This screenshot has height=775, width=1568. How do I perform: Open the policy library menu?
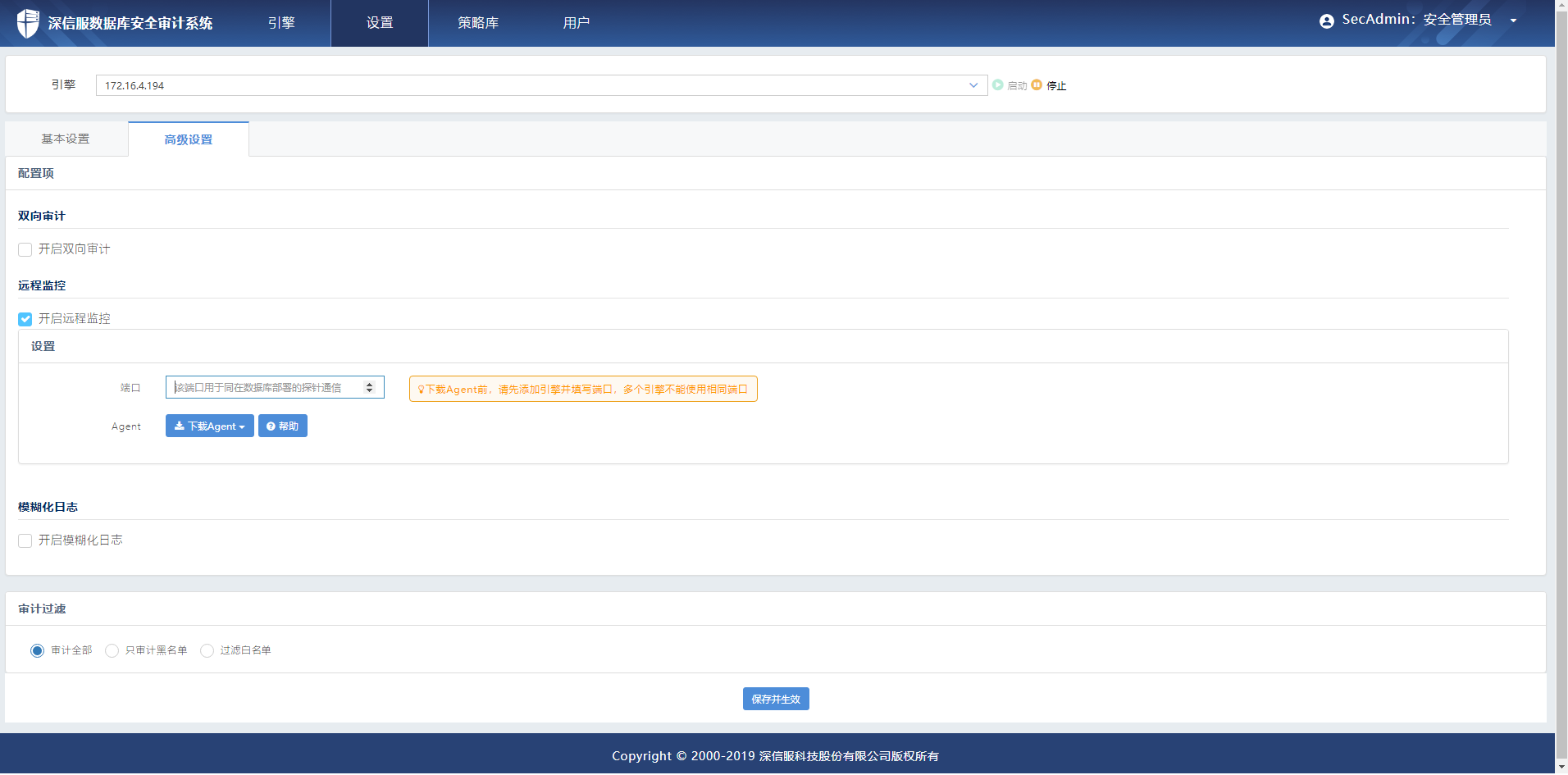coord(478,23)
